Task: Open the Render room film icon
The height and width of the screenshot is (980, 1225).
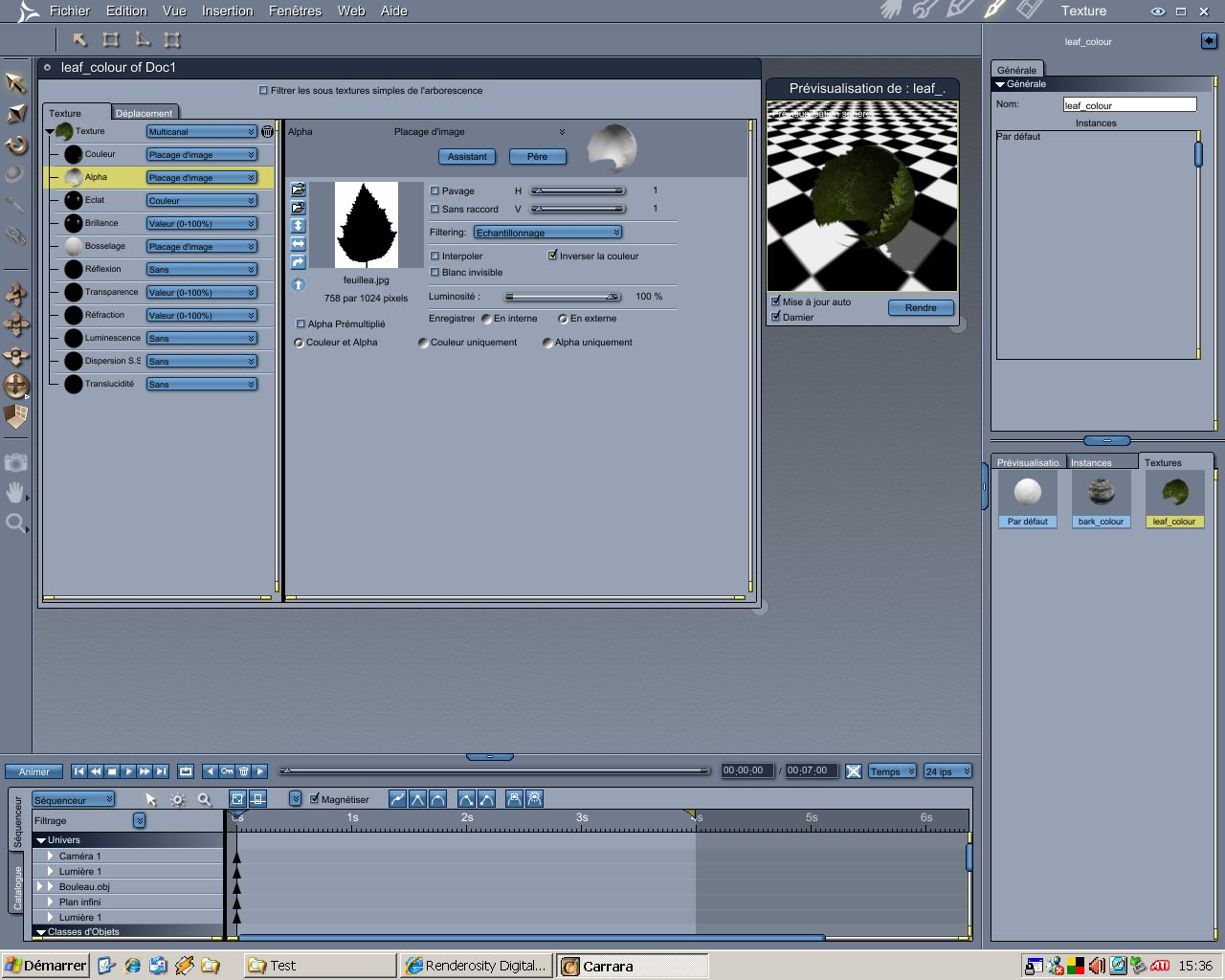Action: (x=1029, y=10)
